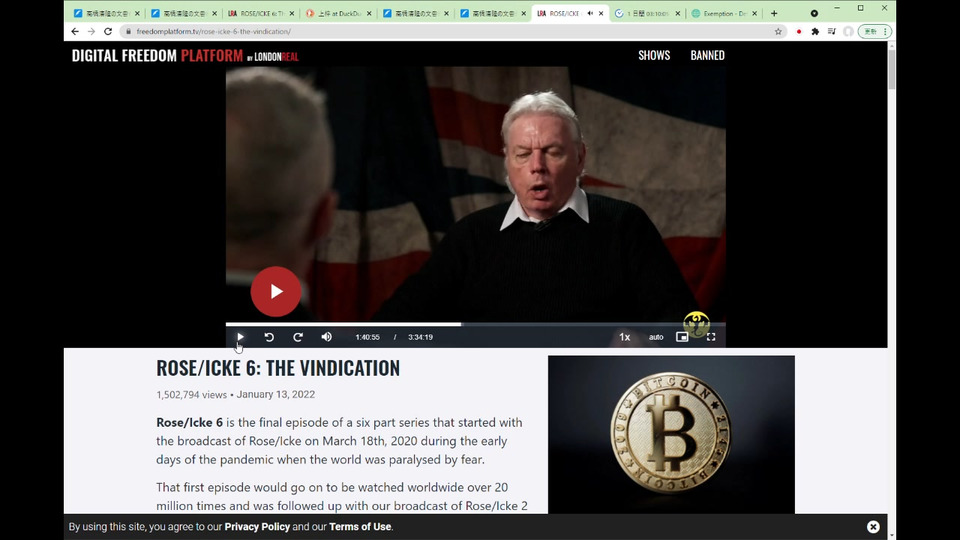Click the yellow watermark badge icon on video
The image size is (960, 540).
(x=696, y=324)
